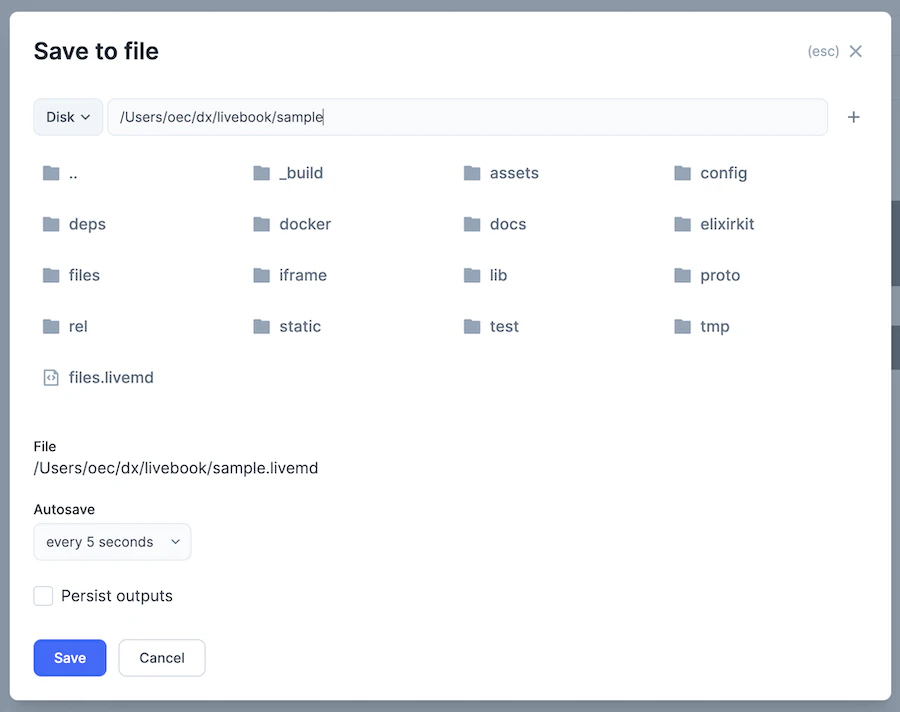Click the blue Save button
Screen dimensions: 900x712
coord(70,658)
